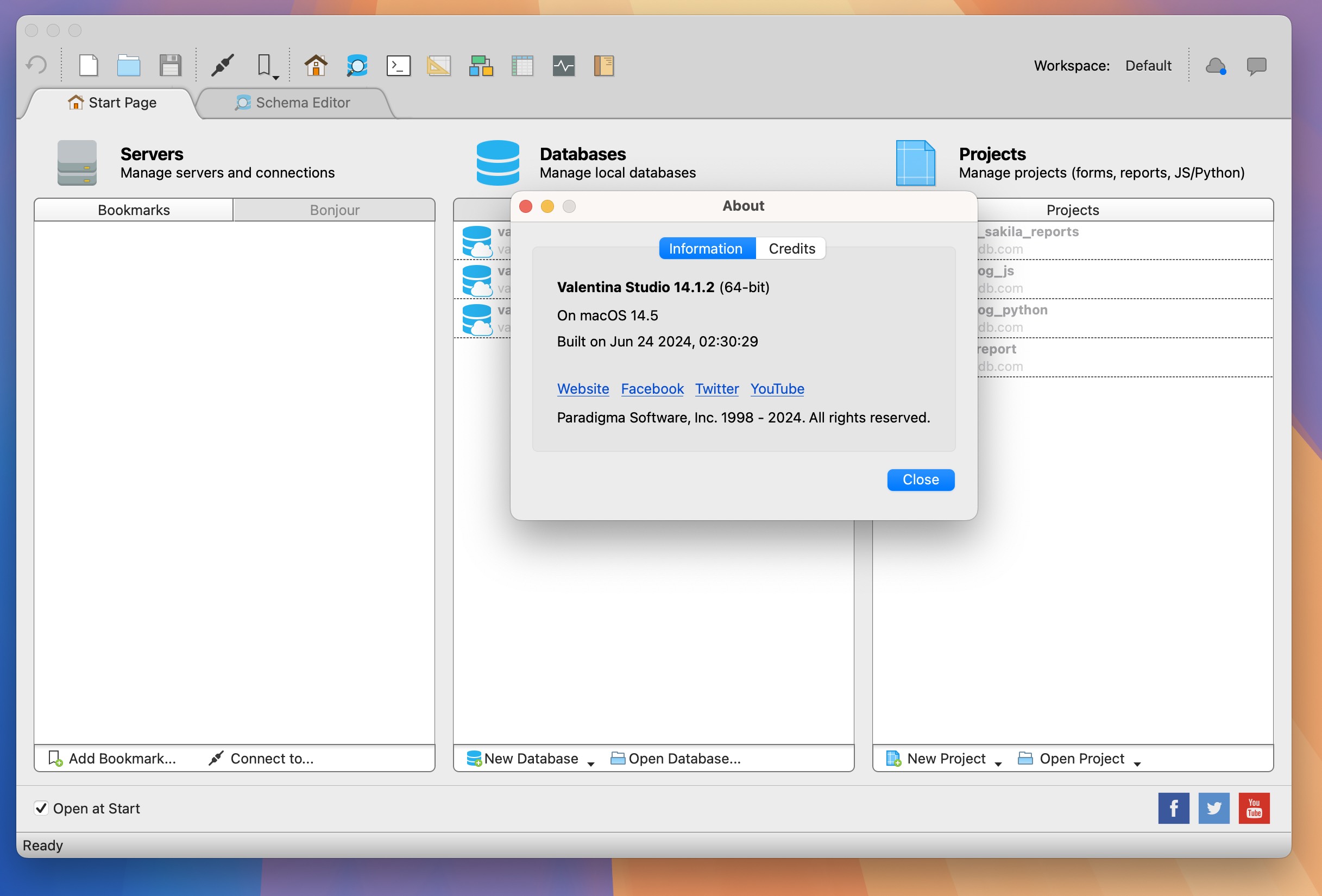1322x896 pixels.
Task: Click New Database button
Action: tap(522, 758)
